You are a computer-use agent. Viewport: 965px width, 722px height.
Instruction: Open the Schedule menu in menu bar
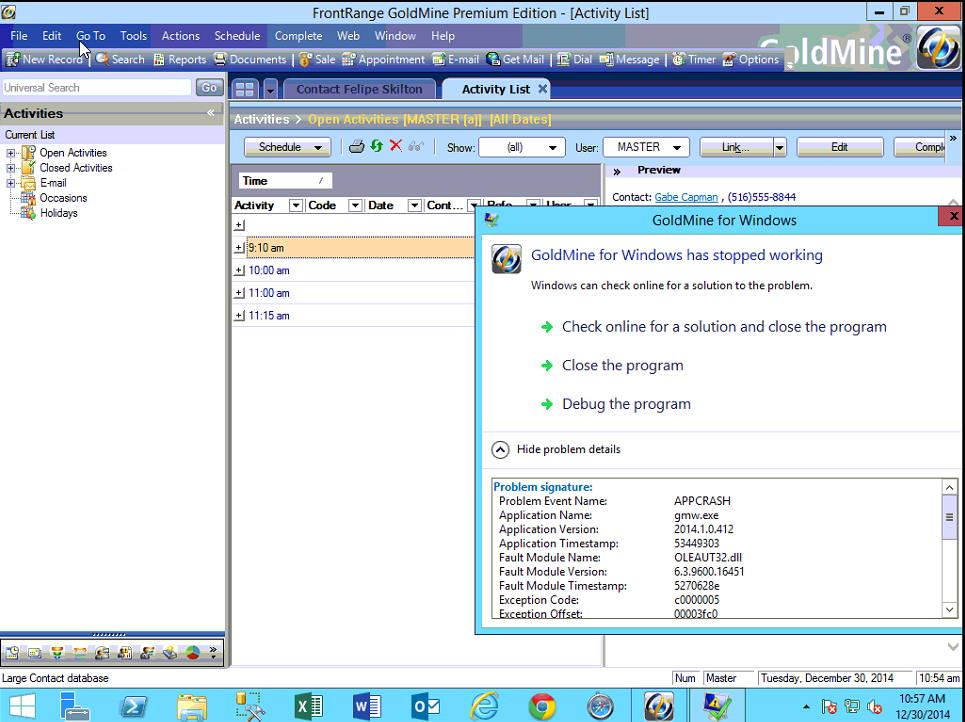237,35
